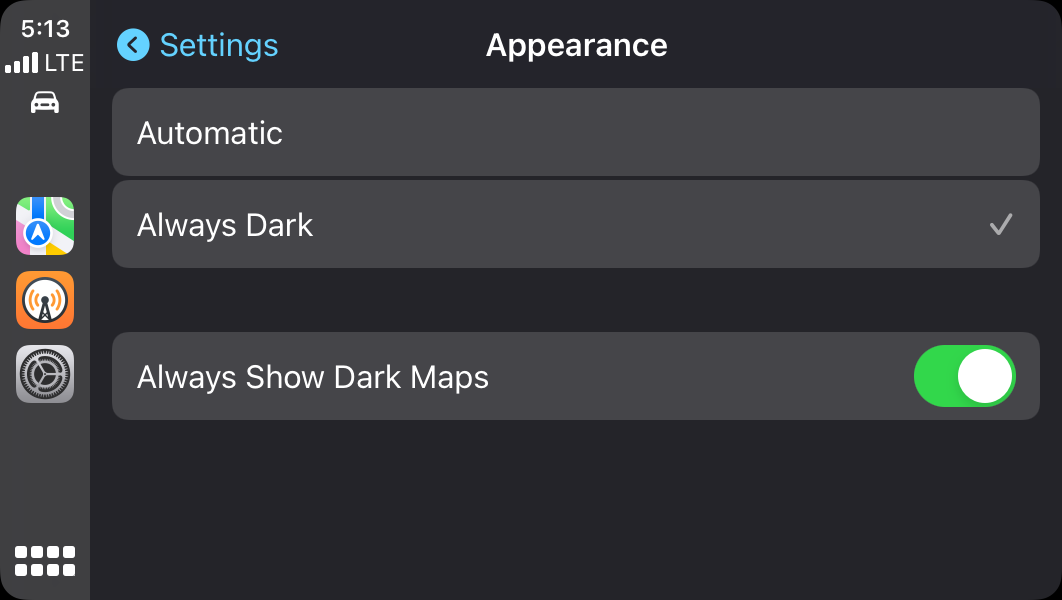
Task: Click the car icon in status area
Action: [45, 102]
